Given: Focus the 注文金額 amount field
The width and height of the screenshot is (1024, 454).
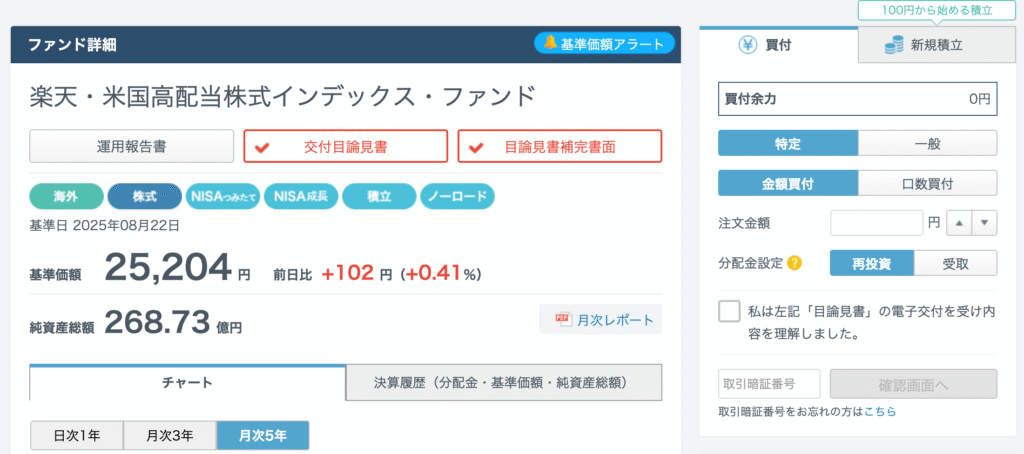Looking at the screenshot, I should [x=876, y=223].
